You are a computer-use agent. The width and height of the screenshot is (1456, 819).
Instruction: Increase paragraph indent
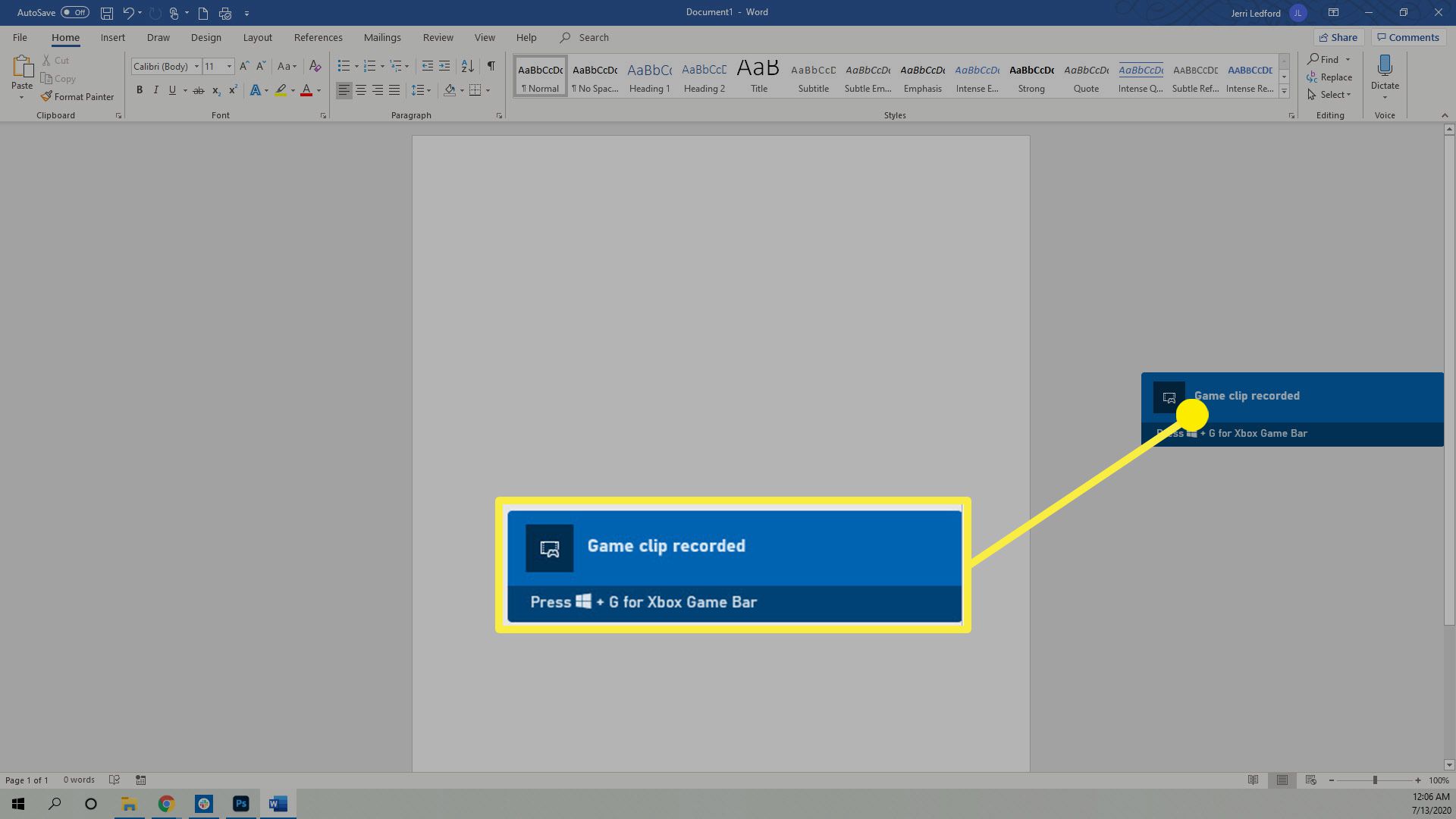pos(444,67)
